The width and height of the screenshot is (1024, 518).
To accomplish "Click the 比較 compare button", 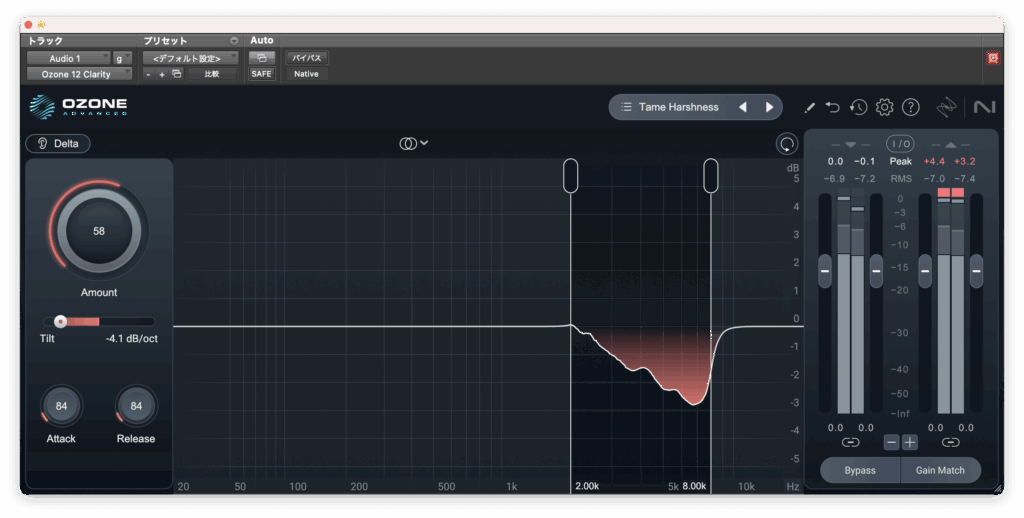I will click(212, 74).
